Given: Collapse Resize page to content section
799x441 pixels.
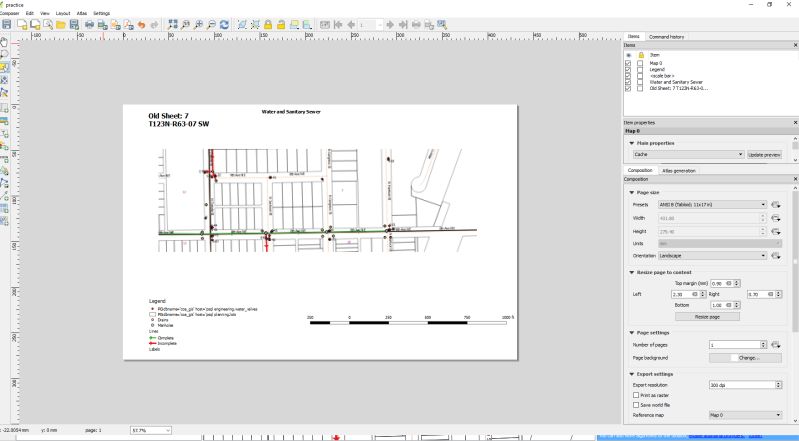Looking at the screenshot, I should [x=632, y=272].
